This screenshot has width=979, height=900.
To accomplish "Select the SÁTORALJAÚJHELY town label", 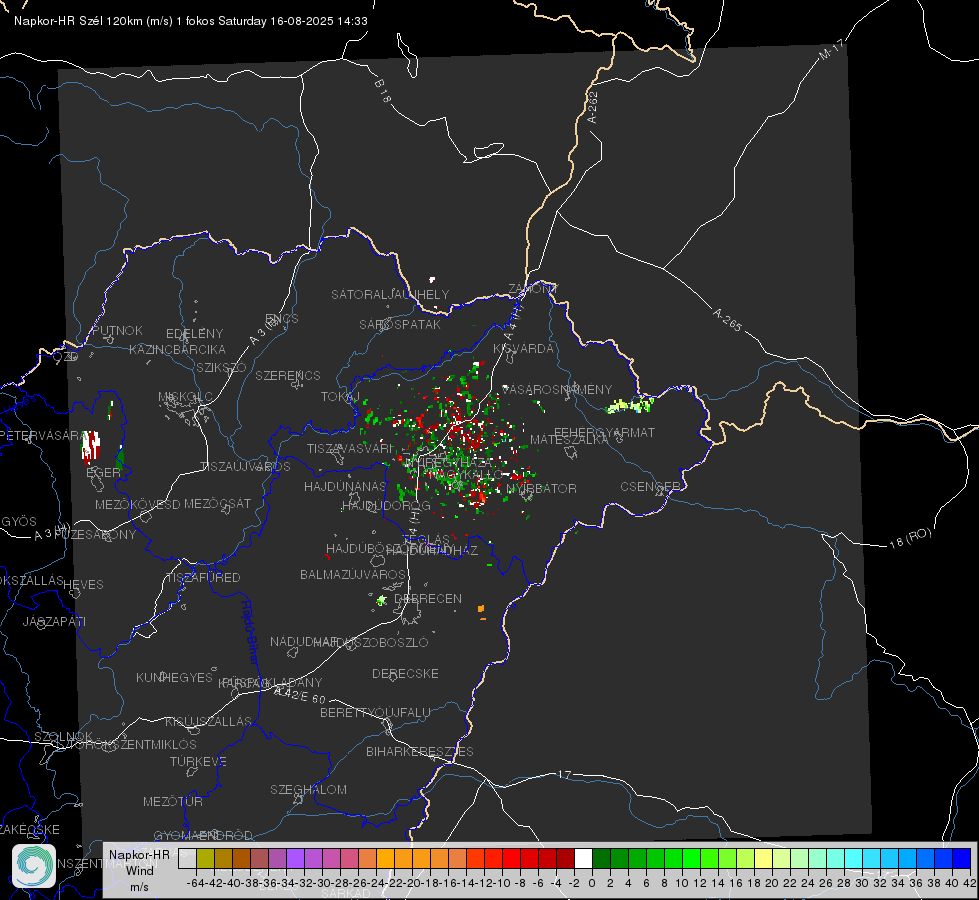I will click(390, 294).
